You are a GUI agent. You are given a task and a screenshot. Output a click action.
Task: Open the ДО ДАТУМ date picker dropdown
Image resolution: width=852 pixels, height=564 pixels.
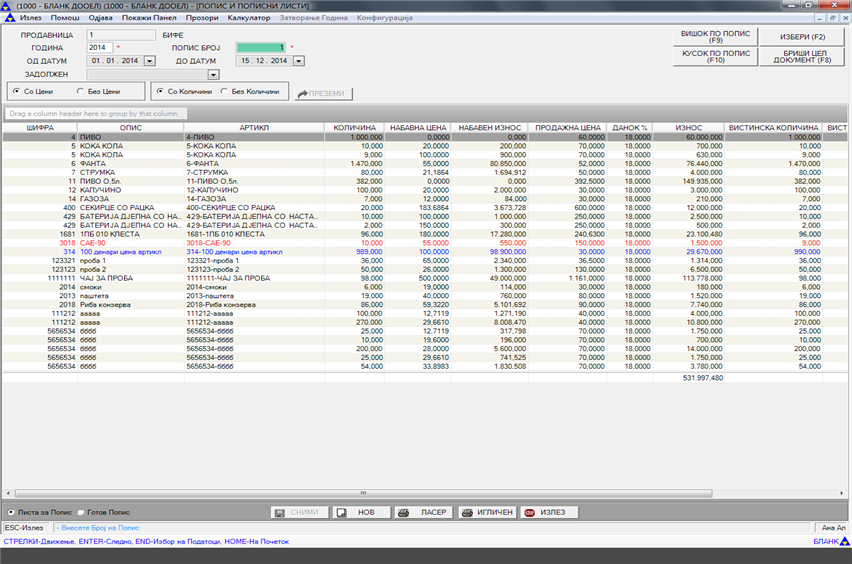pyautogui.click(x=297, y=60)
